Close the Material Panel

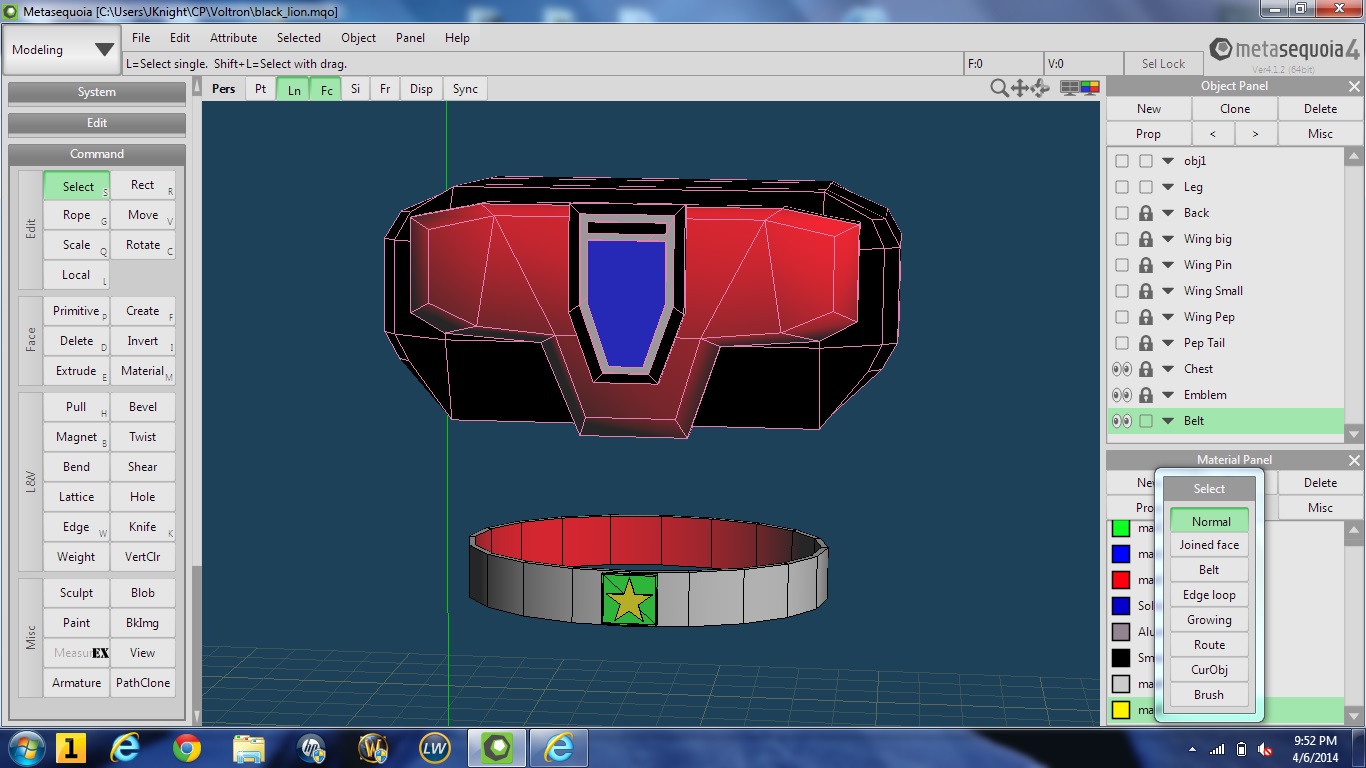click(x=1354, y=460)
